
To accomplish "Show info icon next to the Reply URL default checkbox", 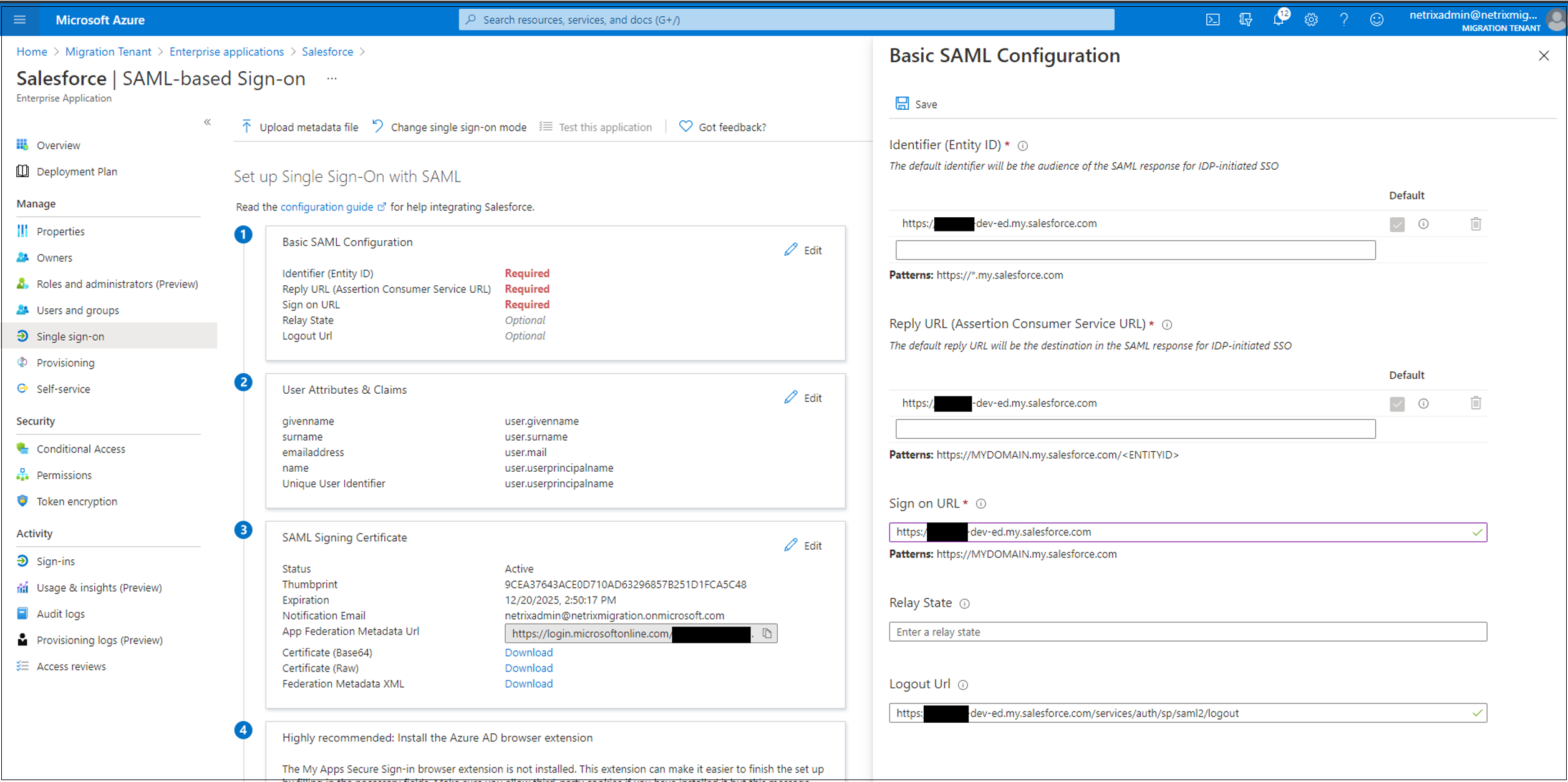I will [1423, 404].
